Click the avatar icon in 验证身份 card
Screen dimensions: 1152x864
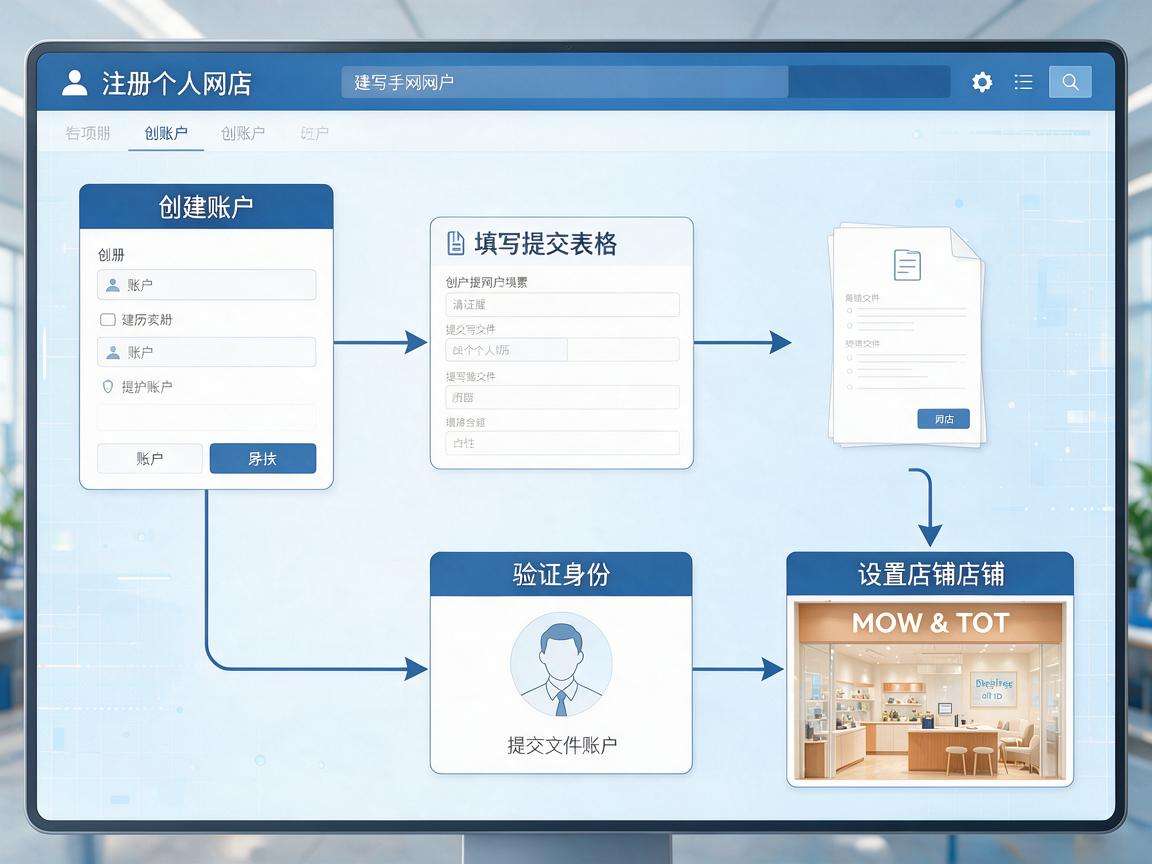click(x=561, y=666)
